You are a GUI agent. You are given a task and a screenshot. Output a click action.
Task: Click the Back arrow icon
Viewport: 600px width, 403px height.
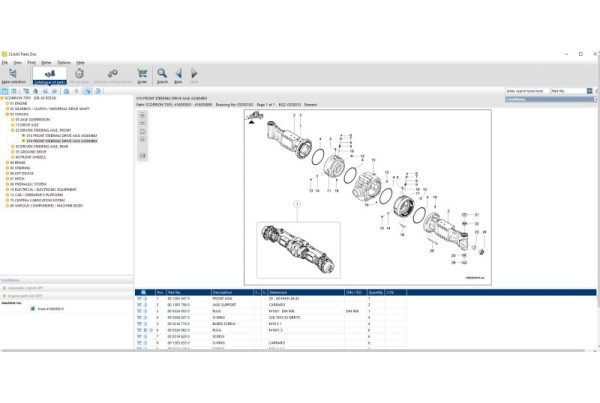pyautogui.click(x=178, y=75)
